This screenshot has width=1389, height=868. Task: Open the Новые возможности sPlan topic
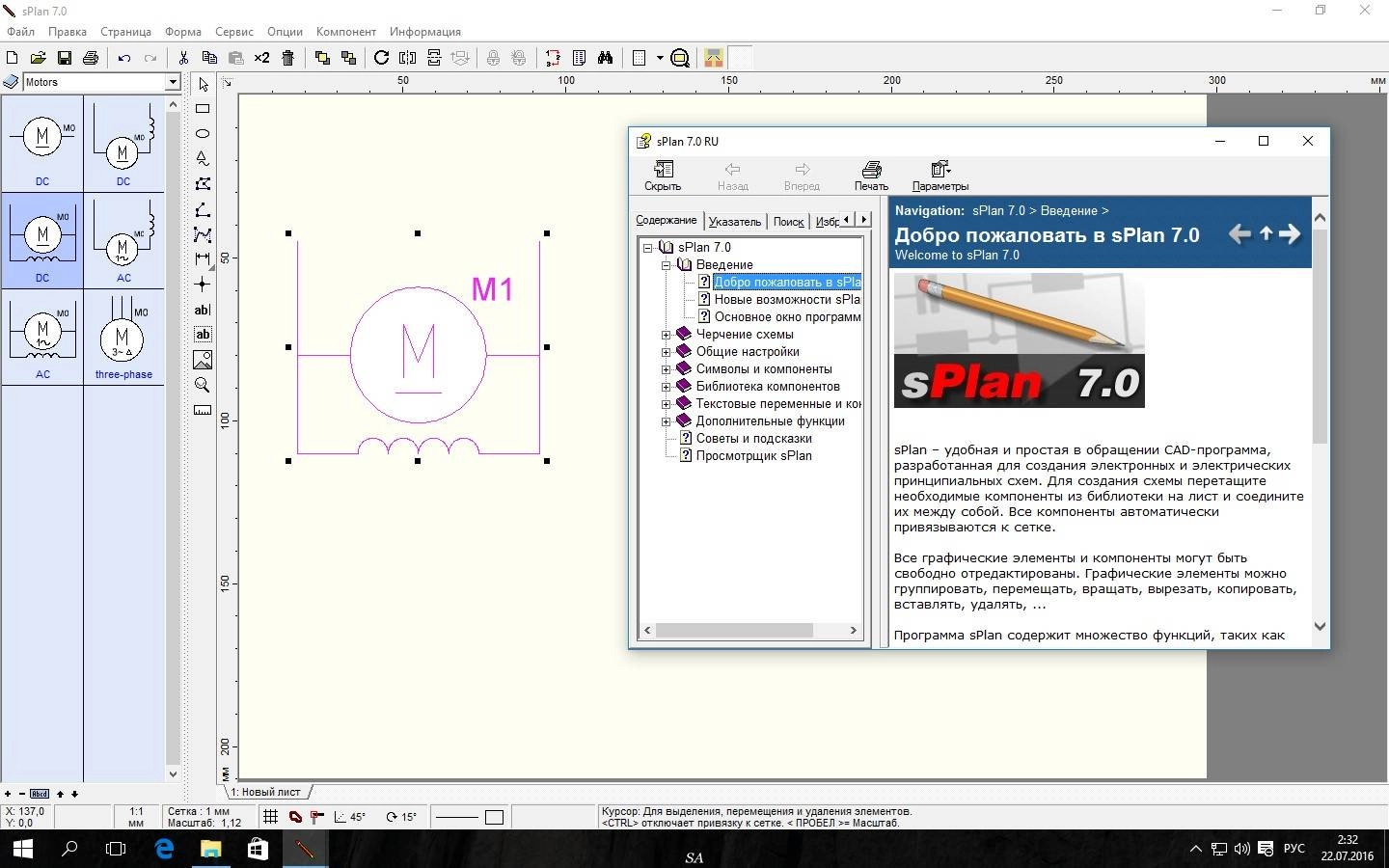coord(787,300)
